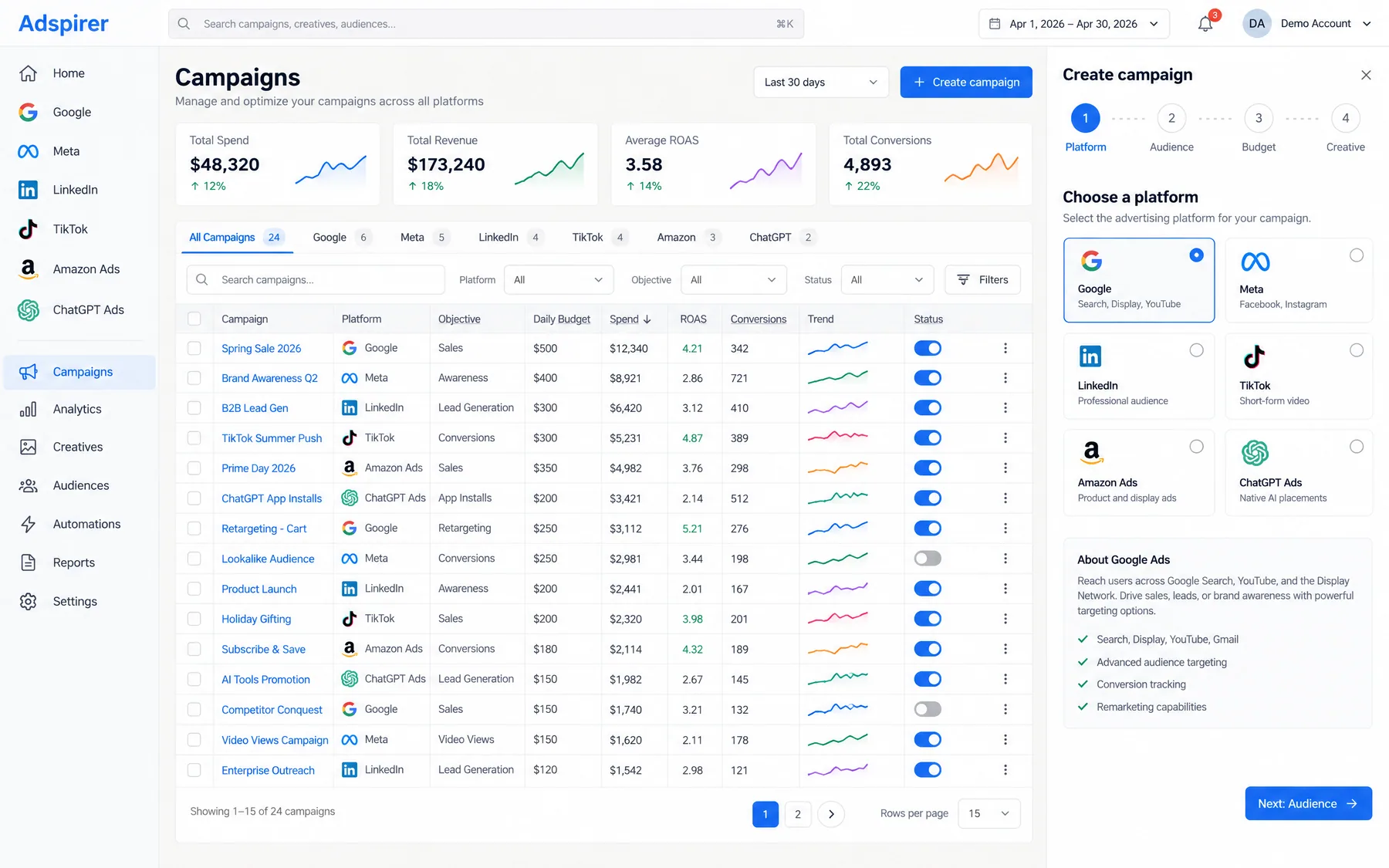The width and height of the screenshot is (1389, 868).
Task: Open the ChatGPT Ads sidebar icon
Action: click(29, 309)
